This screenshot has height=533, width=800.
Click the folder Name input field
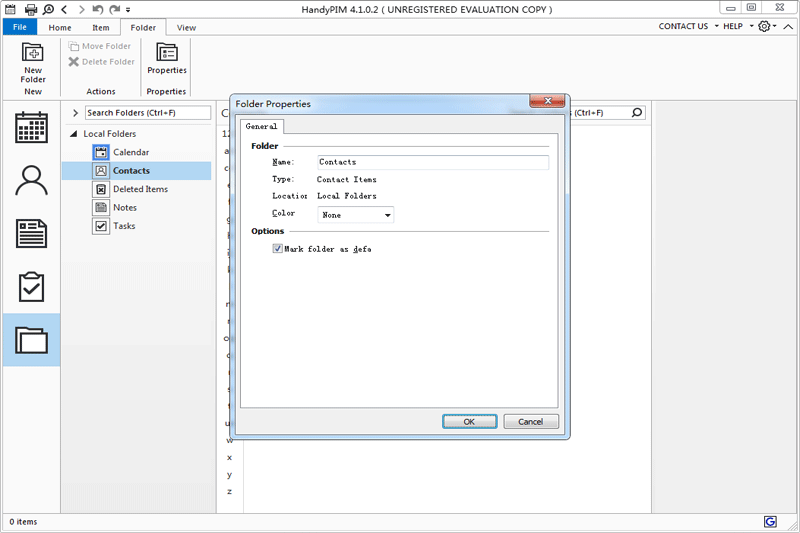point(433,162)
